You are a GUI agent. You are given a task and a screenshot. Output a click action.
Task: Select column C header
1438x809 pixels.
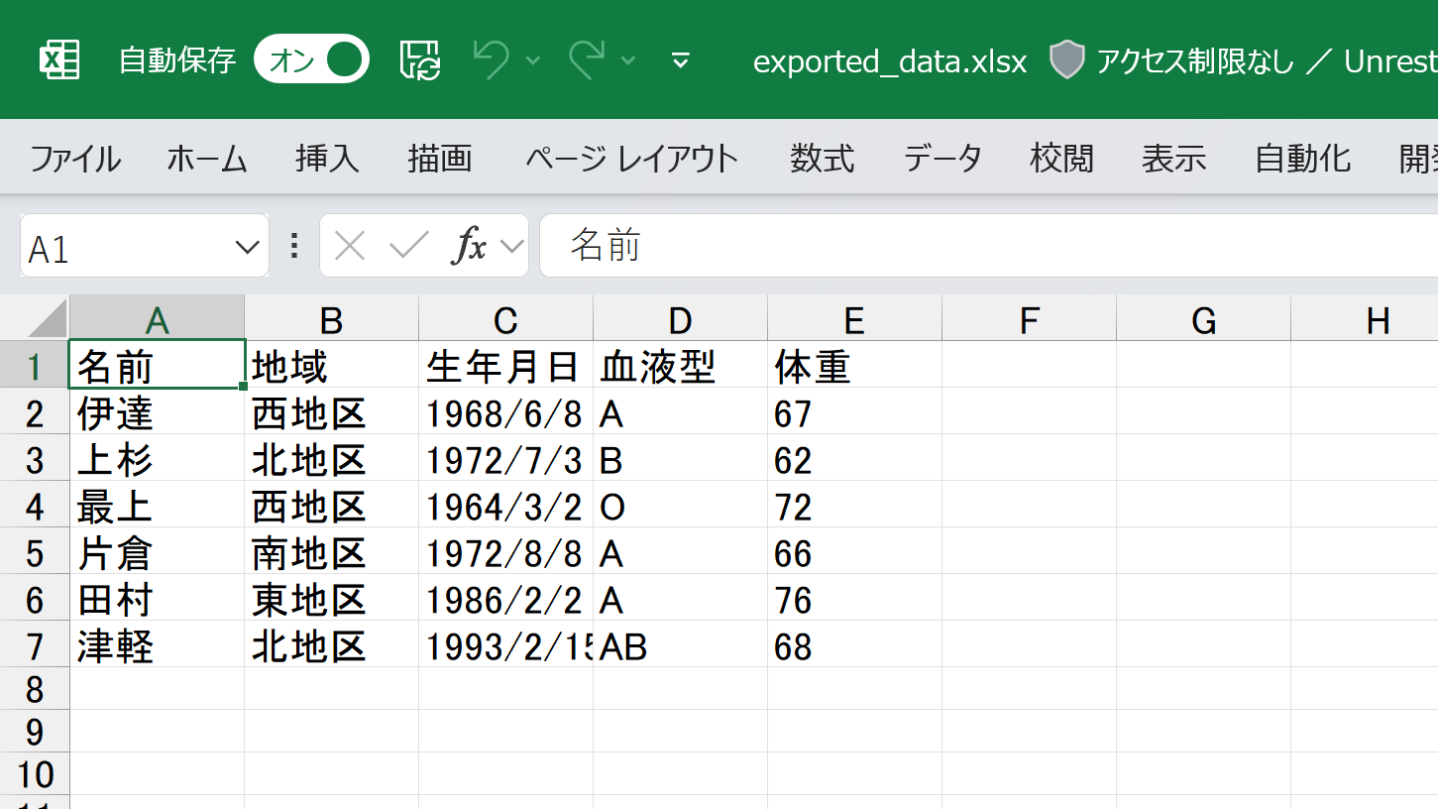(506, 319)
